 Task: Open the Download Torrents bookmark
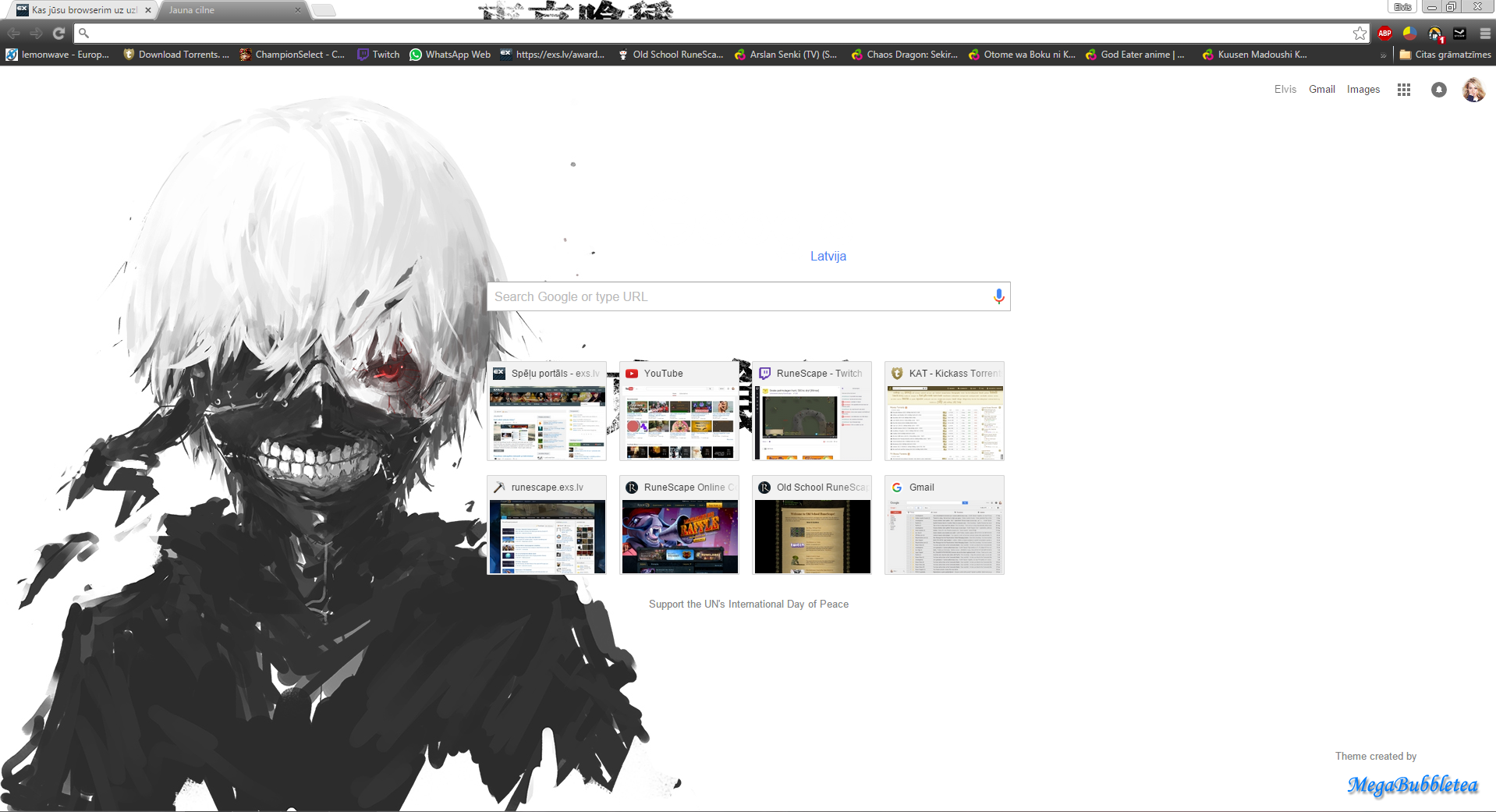pyautogui.click(x=176, y=55)
